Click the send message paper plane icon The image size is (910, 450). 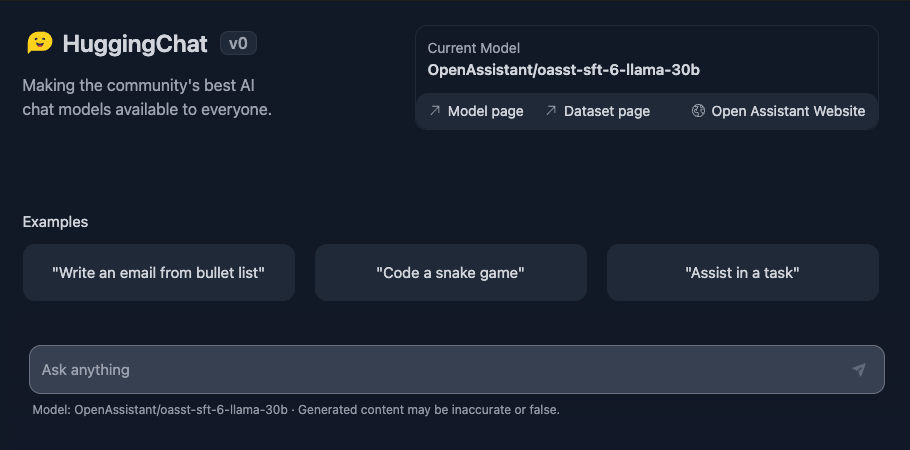click(x=859, y=369)
